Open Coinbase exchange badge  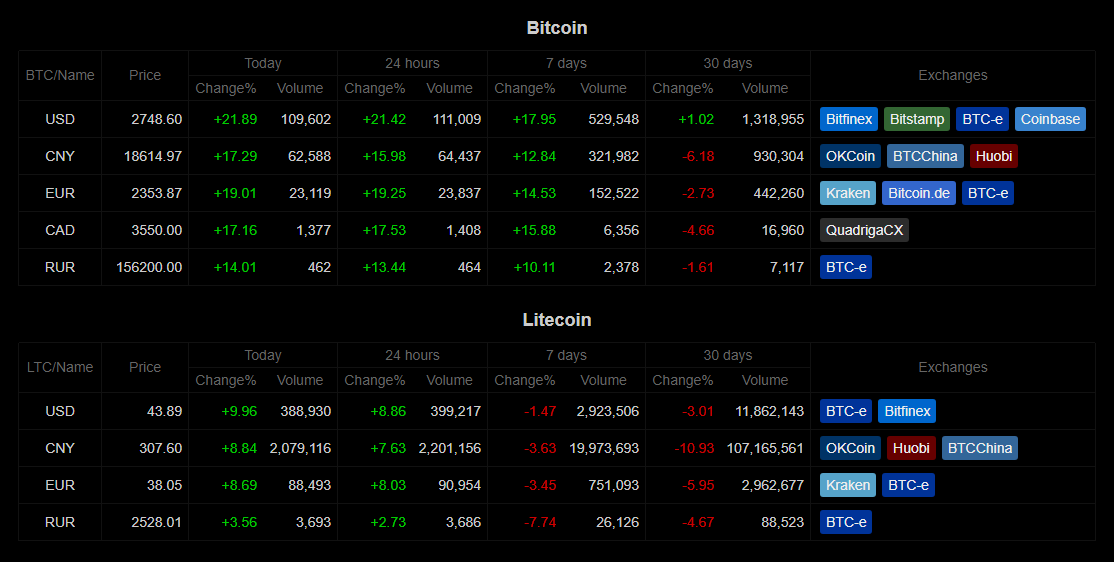coord(1050,119)
